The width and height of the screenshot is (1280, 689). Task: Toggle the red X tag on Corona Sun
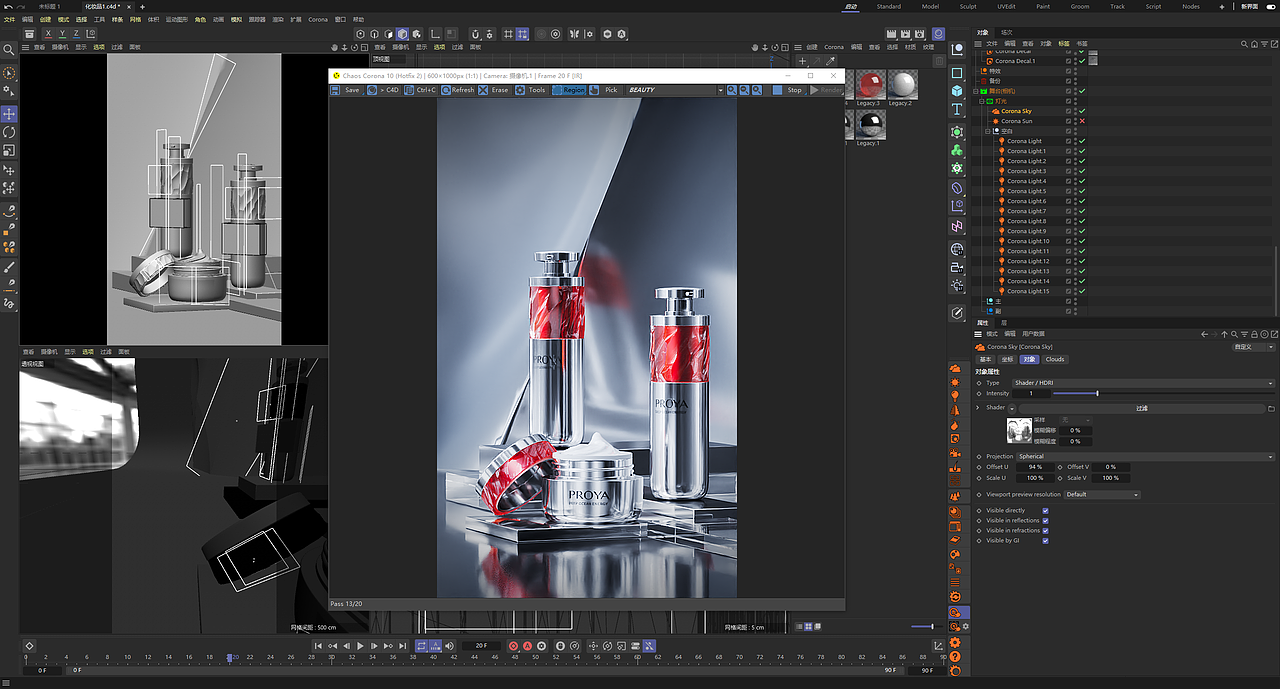pos(1082,121)
